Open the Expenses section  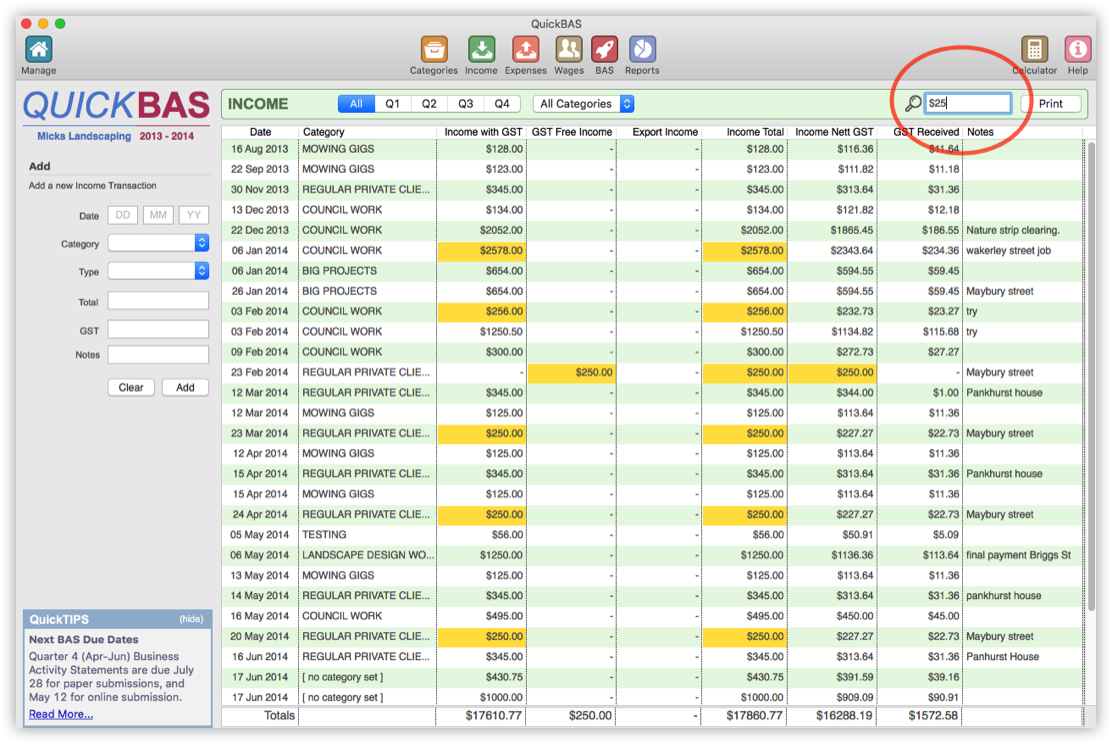click(525, 48)
